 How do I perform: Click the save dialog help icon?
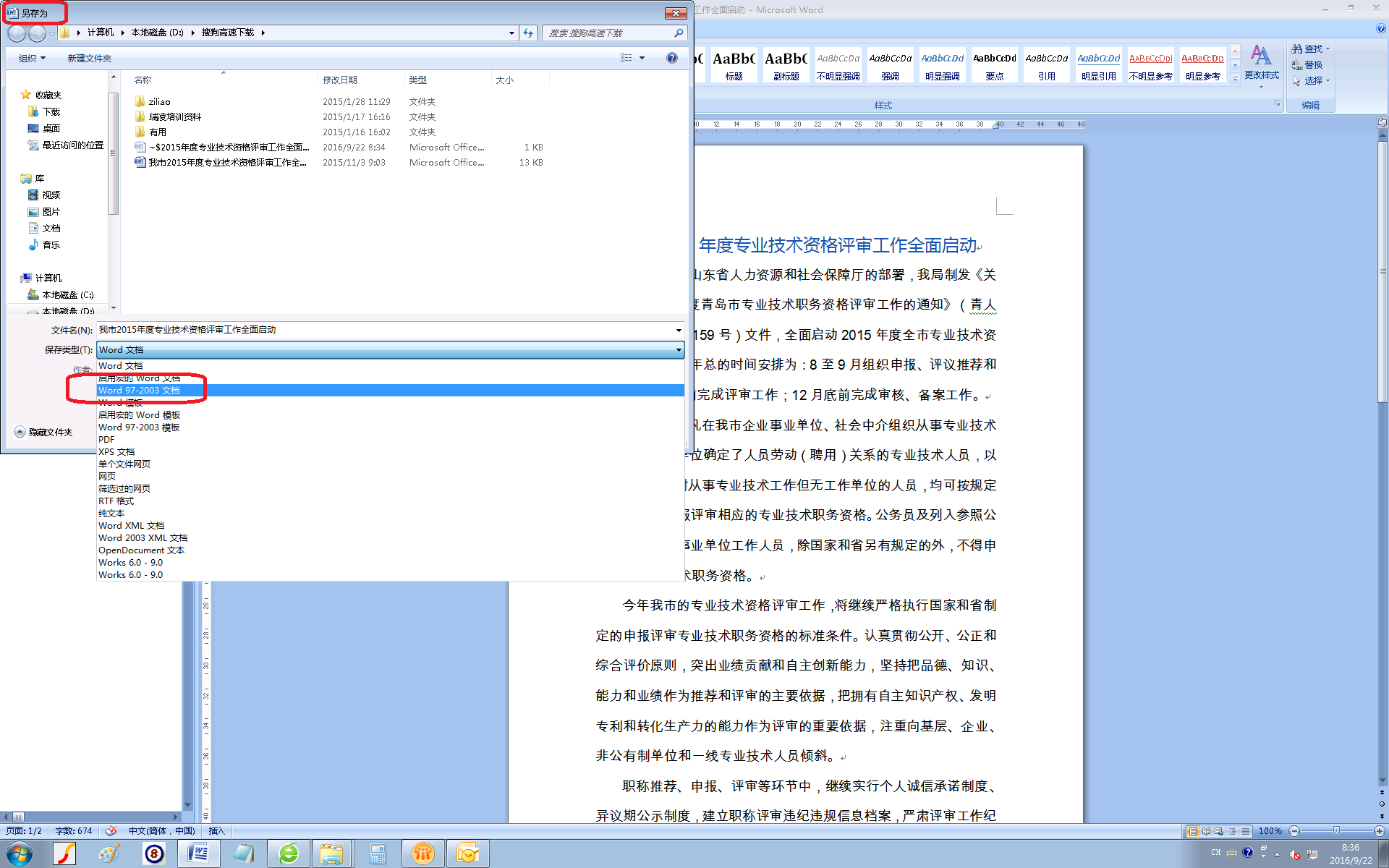(x=671, y=58)
